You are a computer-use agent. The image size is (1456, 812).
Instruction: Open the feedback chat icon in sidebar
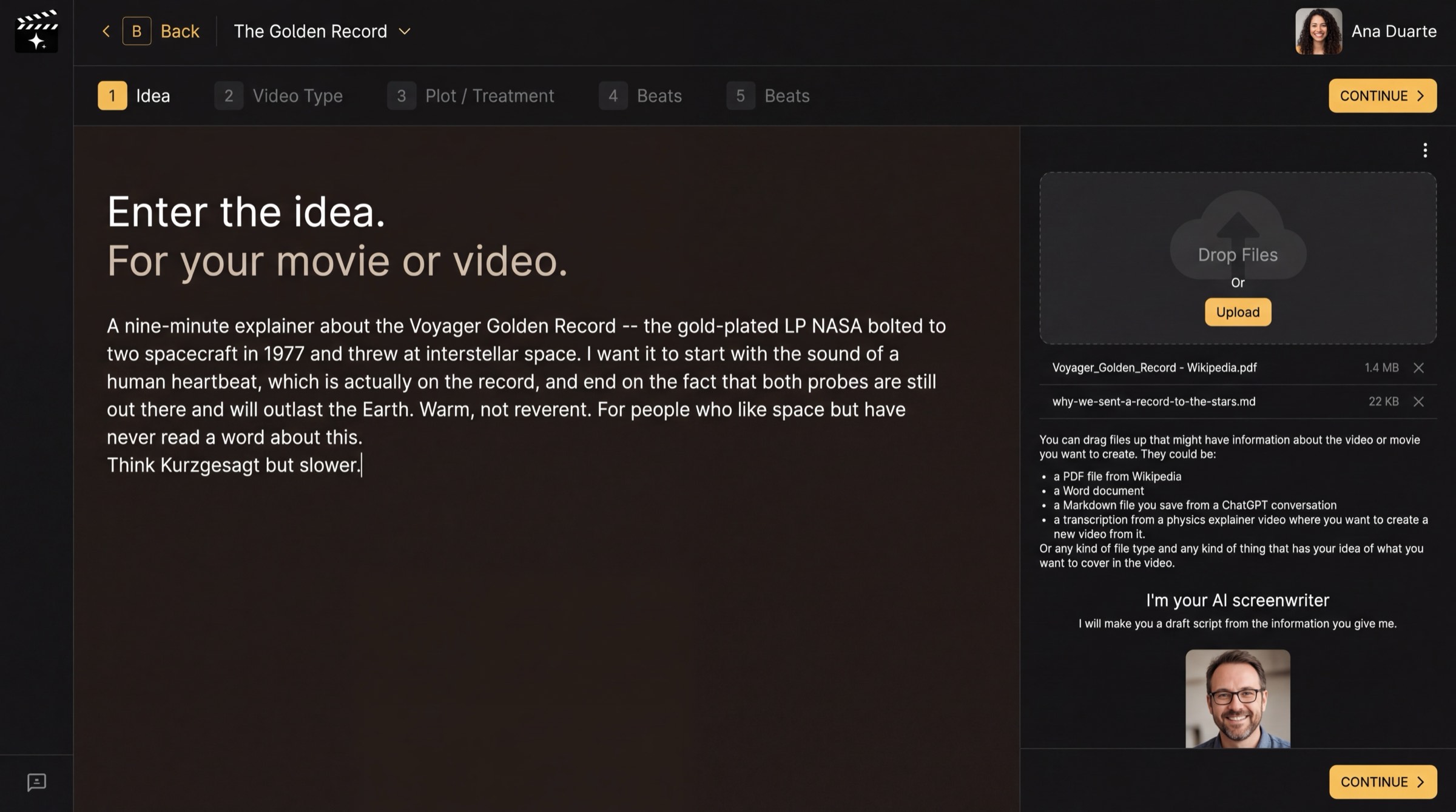coord(36,782)
